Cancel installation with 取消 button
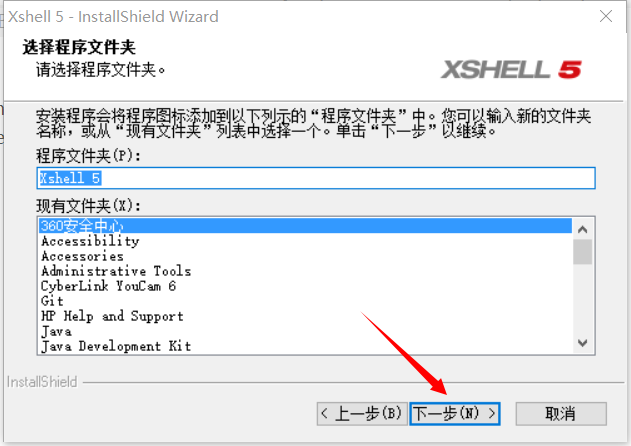 pyautogui.click(x=561, y=413)
